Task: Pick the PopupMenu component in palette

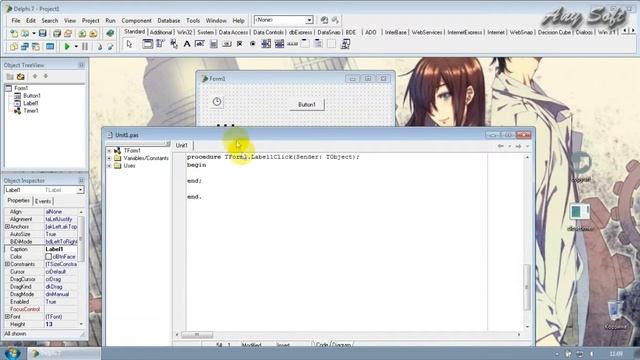Action: point(174,44)
